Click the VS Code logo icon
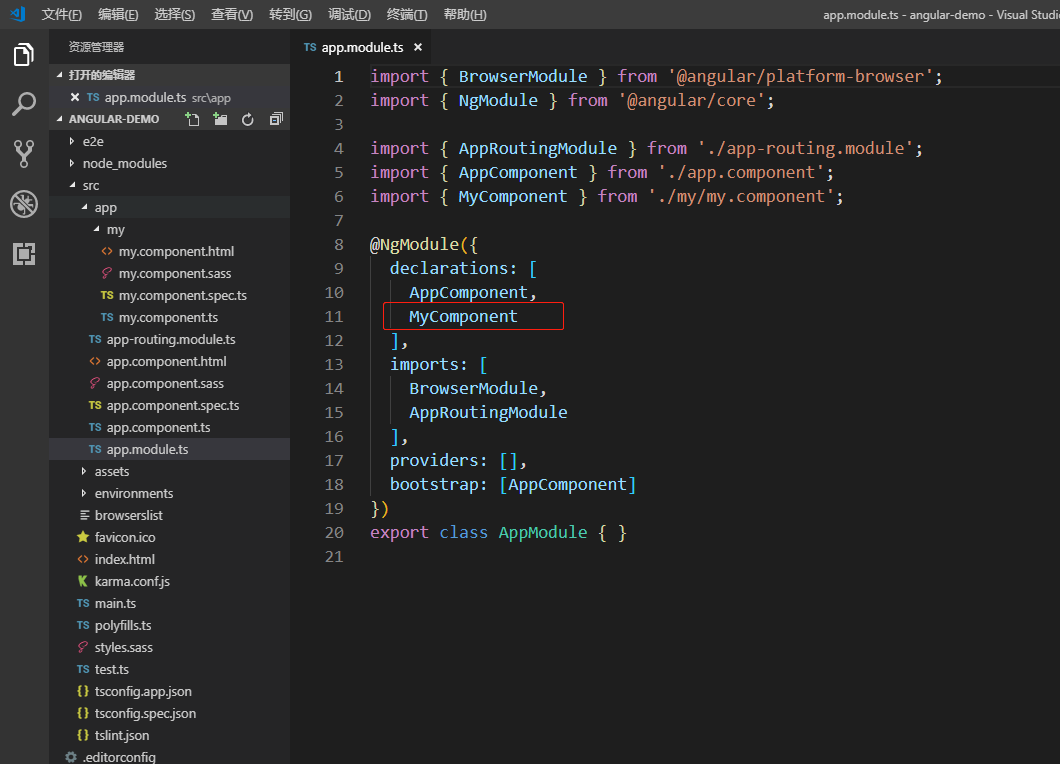The image size is (1060, 764). point(18,14)
